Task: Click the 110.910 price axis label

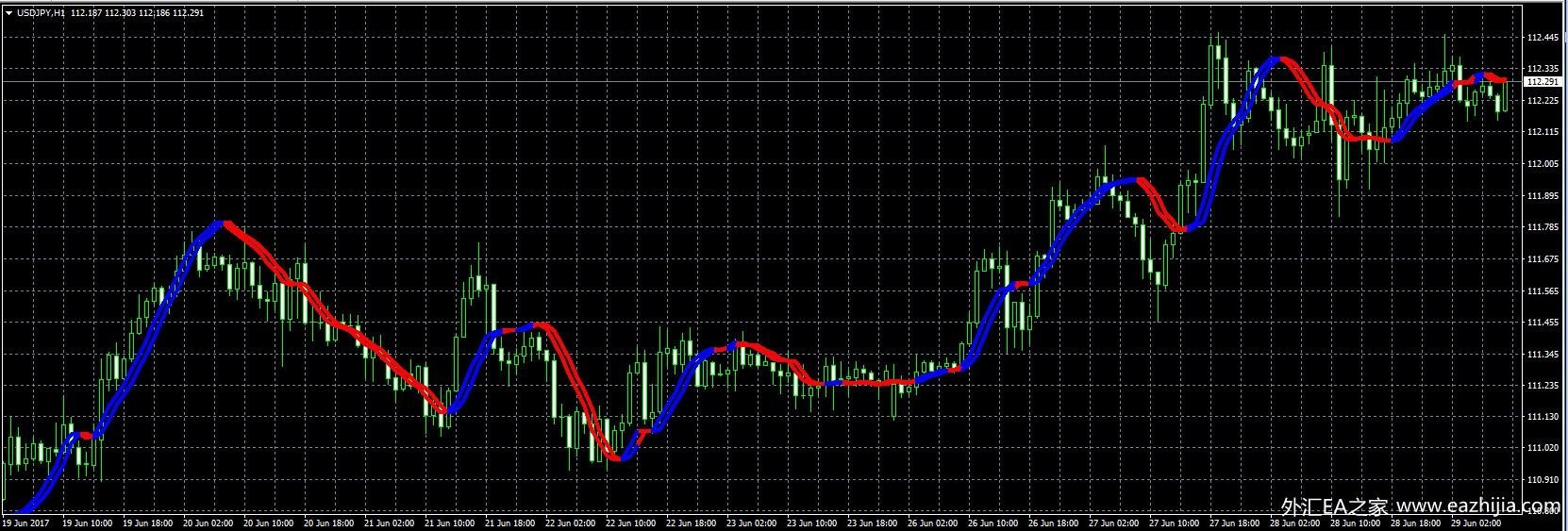Action: click(1543, 480)
